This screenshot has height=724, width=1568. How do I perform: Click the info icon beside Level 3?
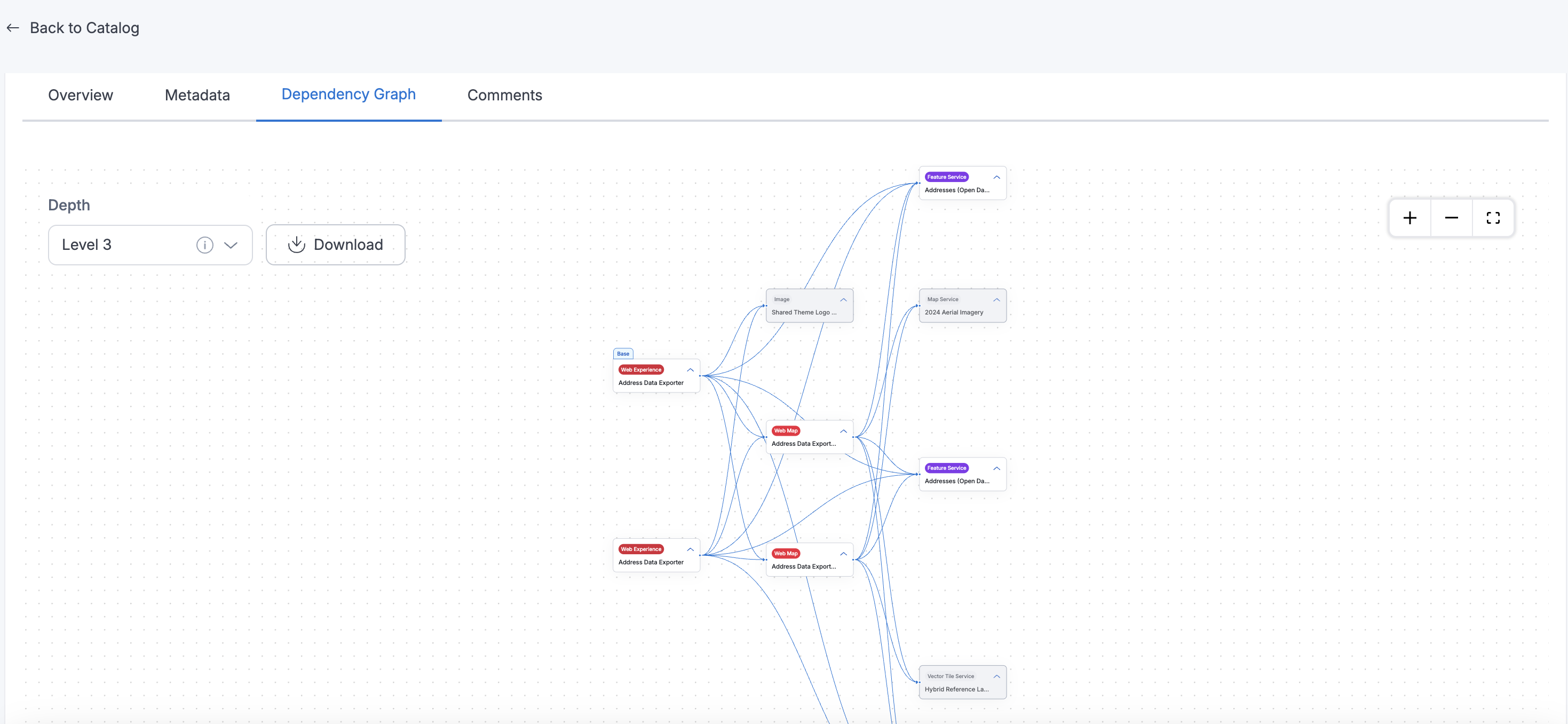coord(204,245)
